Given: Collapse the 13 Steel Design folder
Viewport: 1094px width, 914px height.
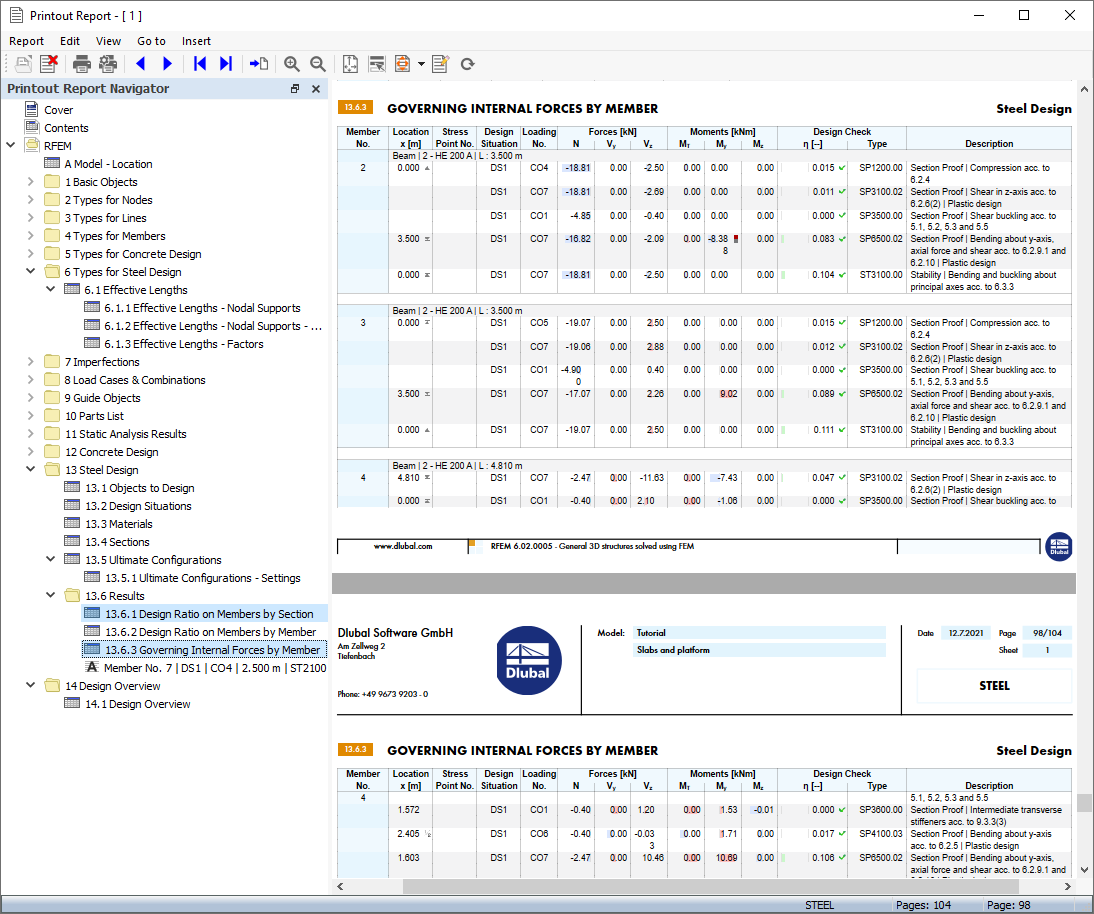Looking at the screenshot, I should 31,470.
